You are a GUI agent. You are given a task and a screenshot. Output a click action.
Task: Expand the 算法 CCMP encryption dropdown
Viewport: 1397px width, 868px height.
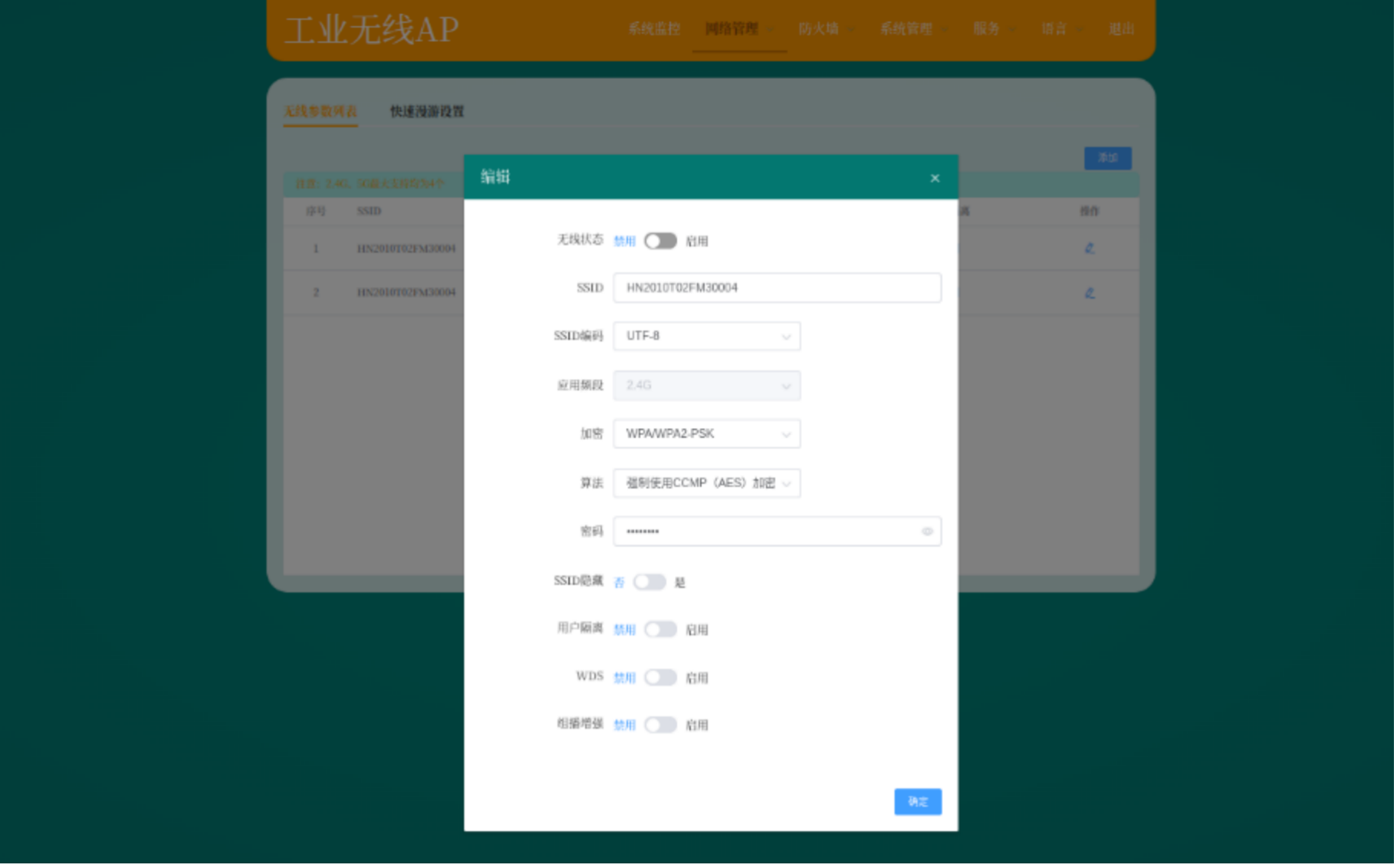click(x=706, y=483)
